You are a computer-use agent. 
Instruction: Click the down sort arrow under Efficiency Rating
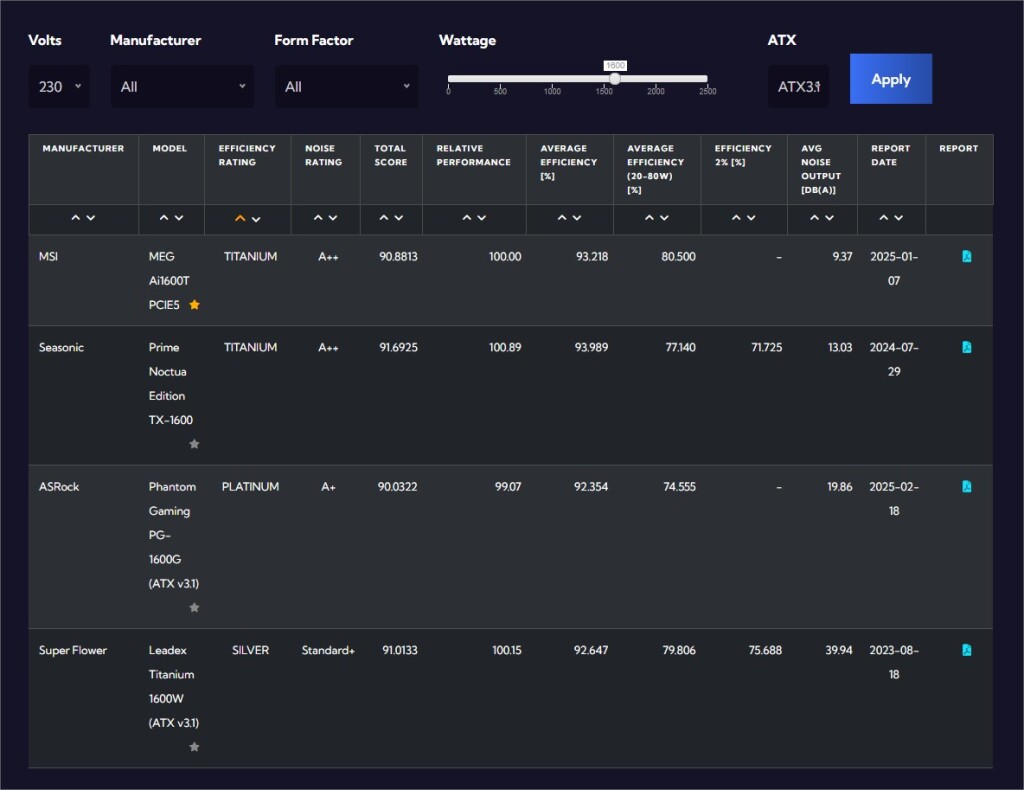256,219
